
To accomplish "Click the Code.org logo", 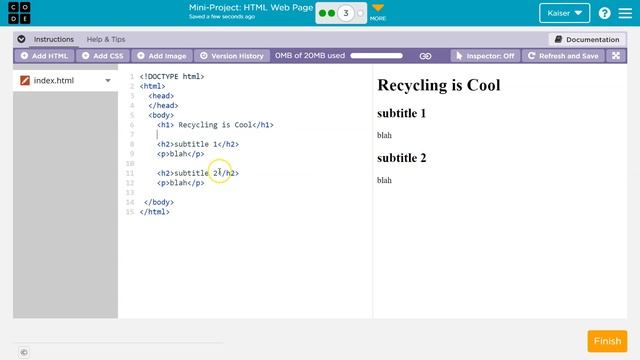I will point(19,13).
